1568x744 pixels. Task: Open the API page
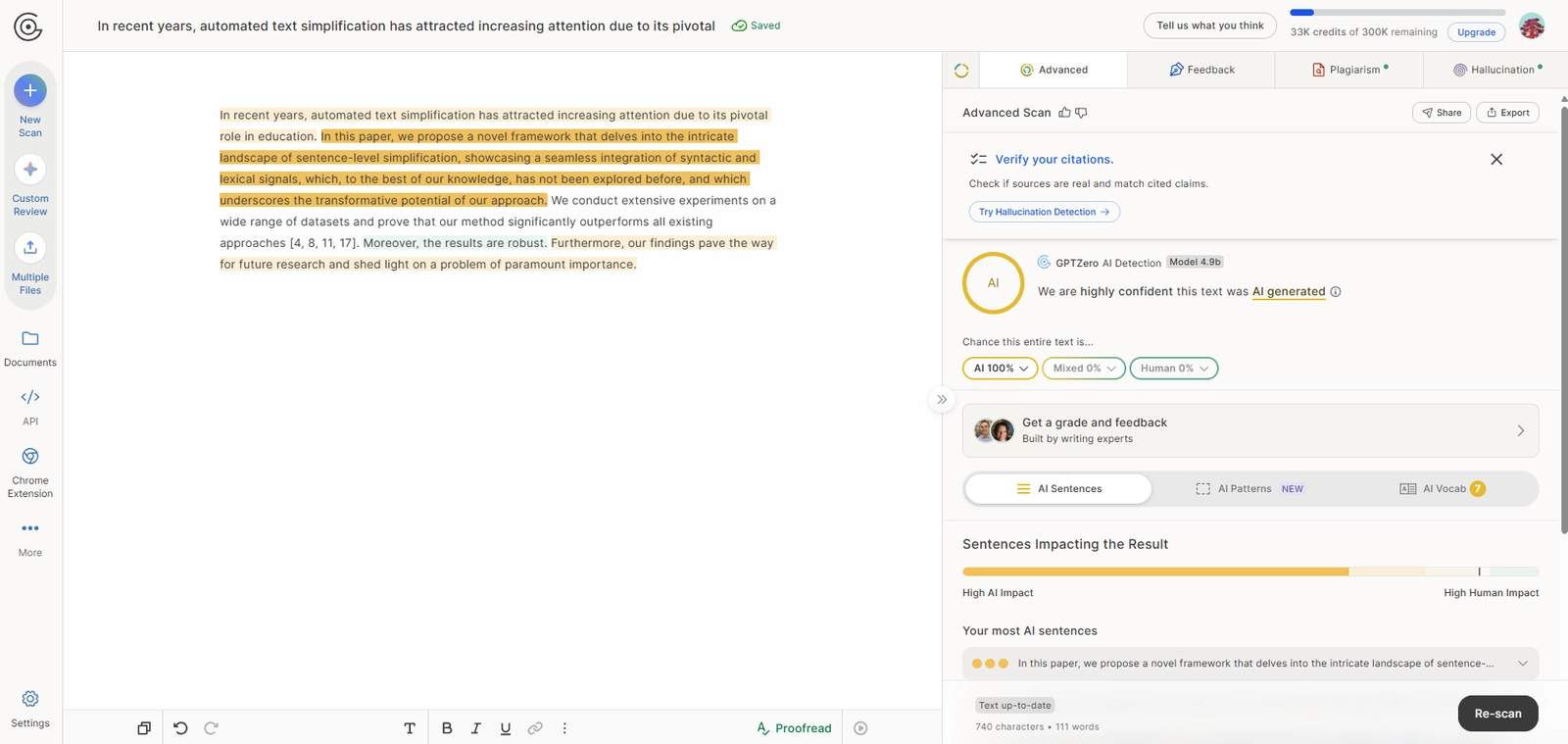point(30,407)
